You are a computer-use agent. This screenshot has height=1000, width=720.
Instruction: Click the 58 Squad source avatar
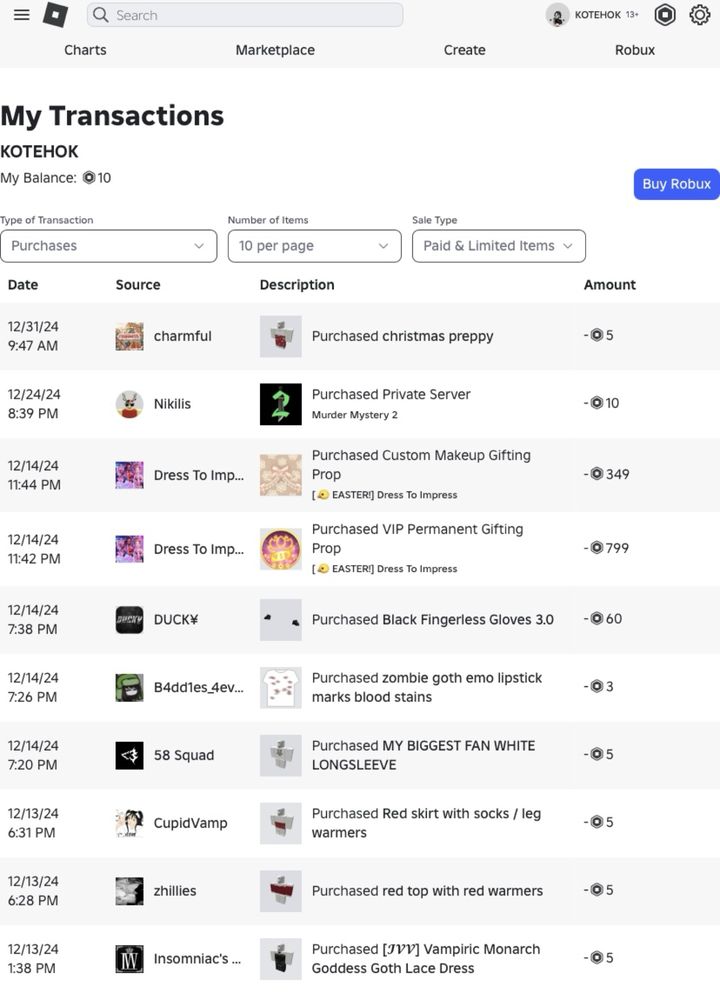click(129, 755)
